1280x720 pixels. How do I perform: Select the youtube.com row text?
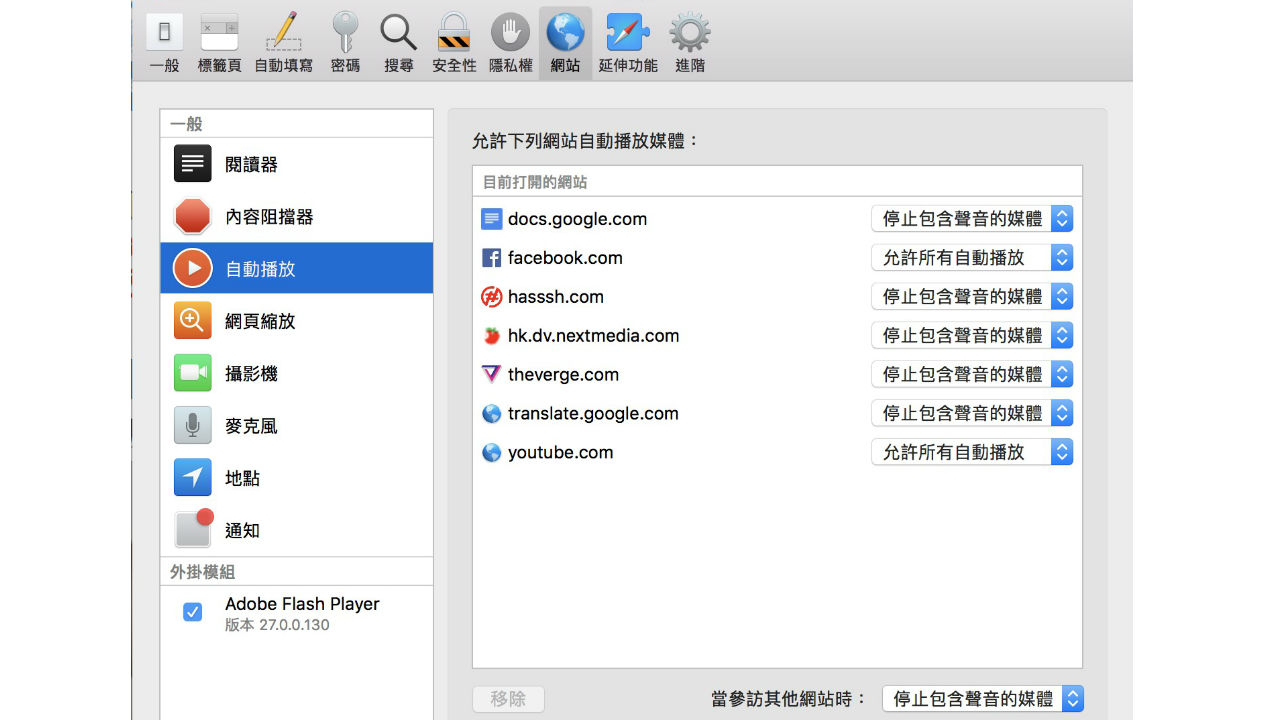[x=560, y=452]
